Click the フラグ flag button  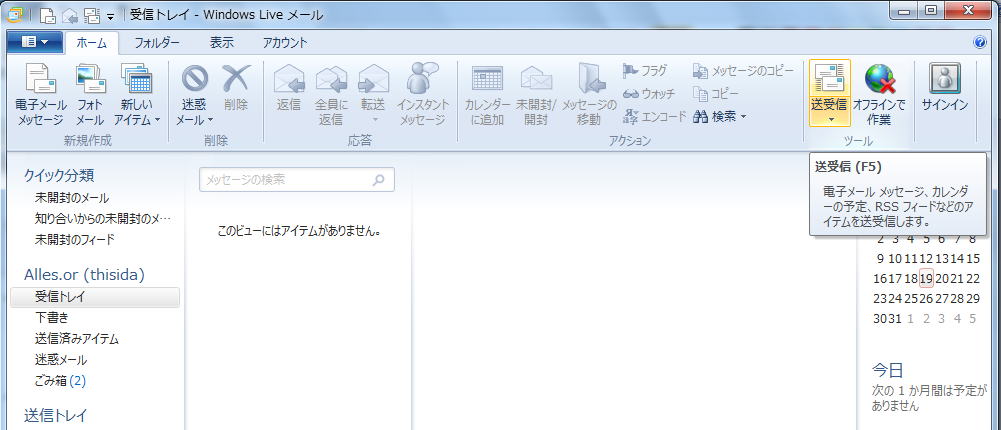[x=645, y=71]
